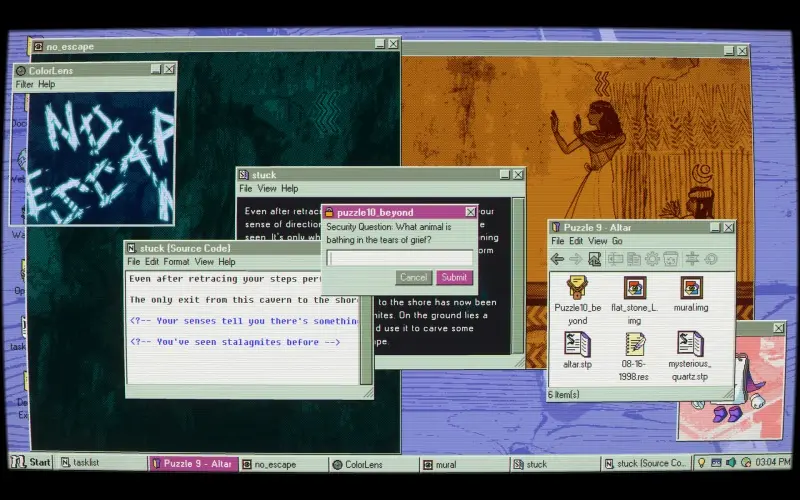This screenshot has width=800, height=500.
Task: Click the stuck window vertical scrollbar
Action: point(518,276)
